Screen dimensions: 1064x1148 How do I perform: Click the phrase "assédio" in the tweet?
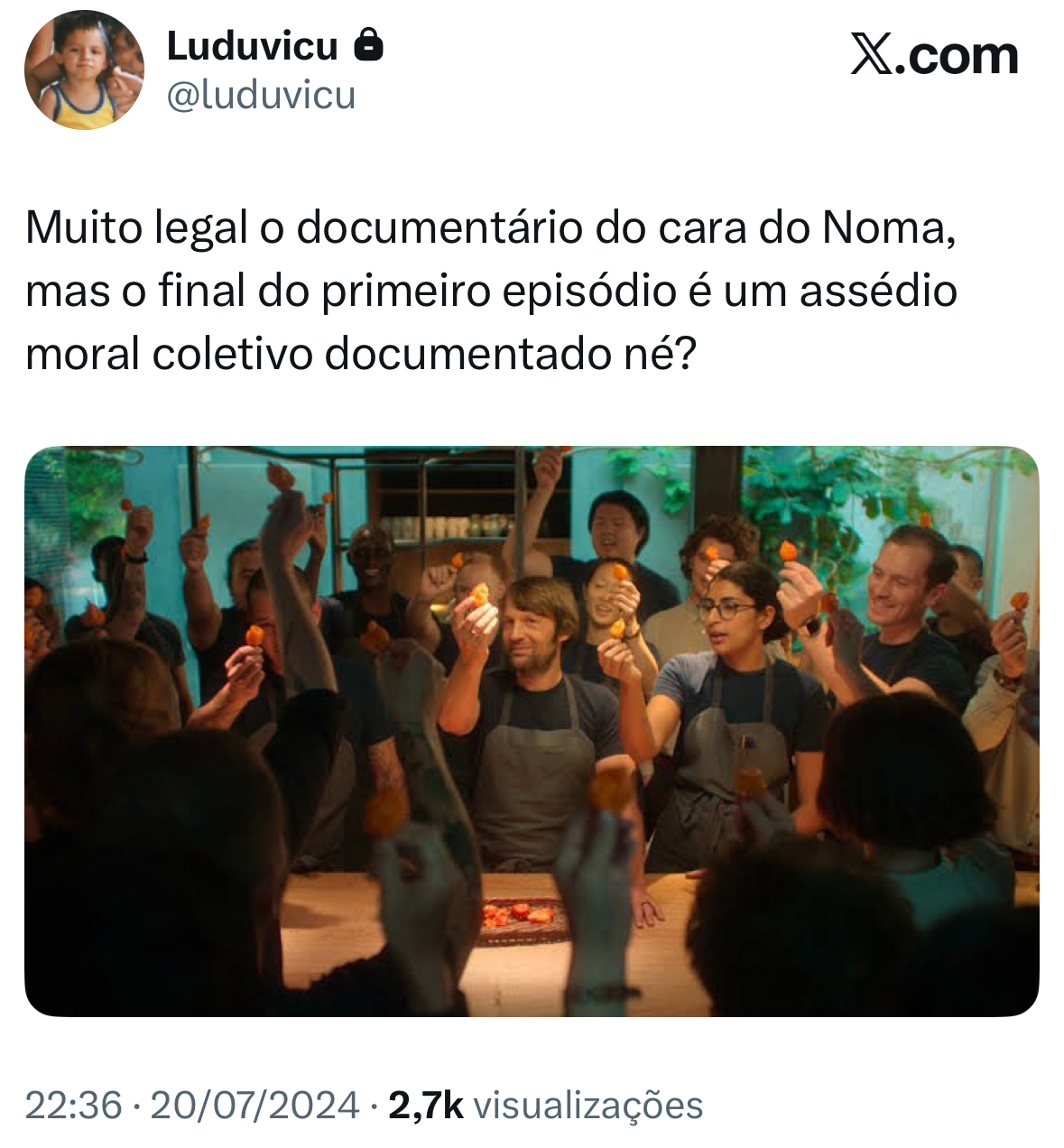[x=878, y=291]
